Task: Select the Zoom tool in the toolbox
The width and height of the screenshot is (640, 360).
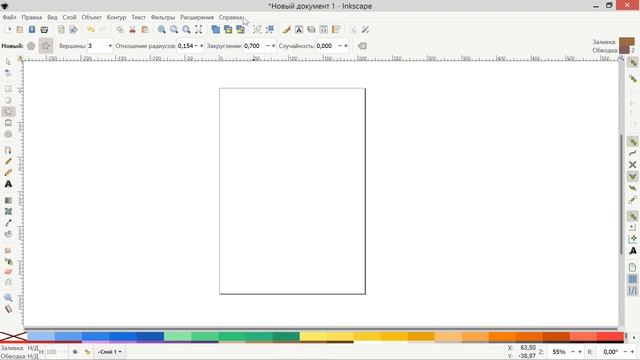Action: point(8,298)
